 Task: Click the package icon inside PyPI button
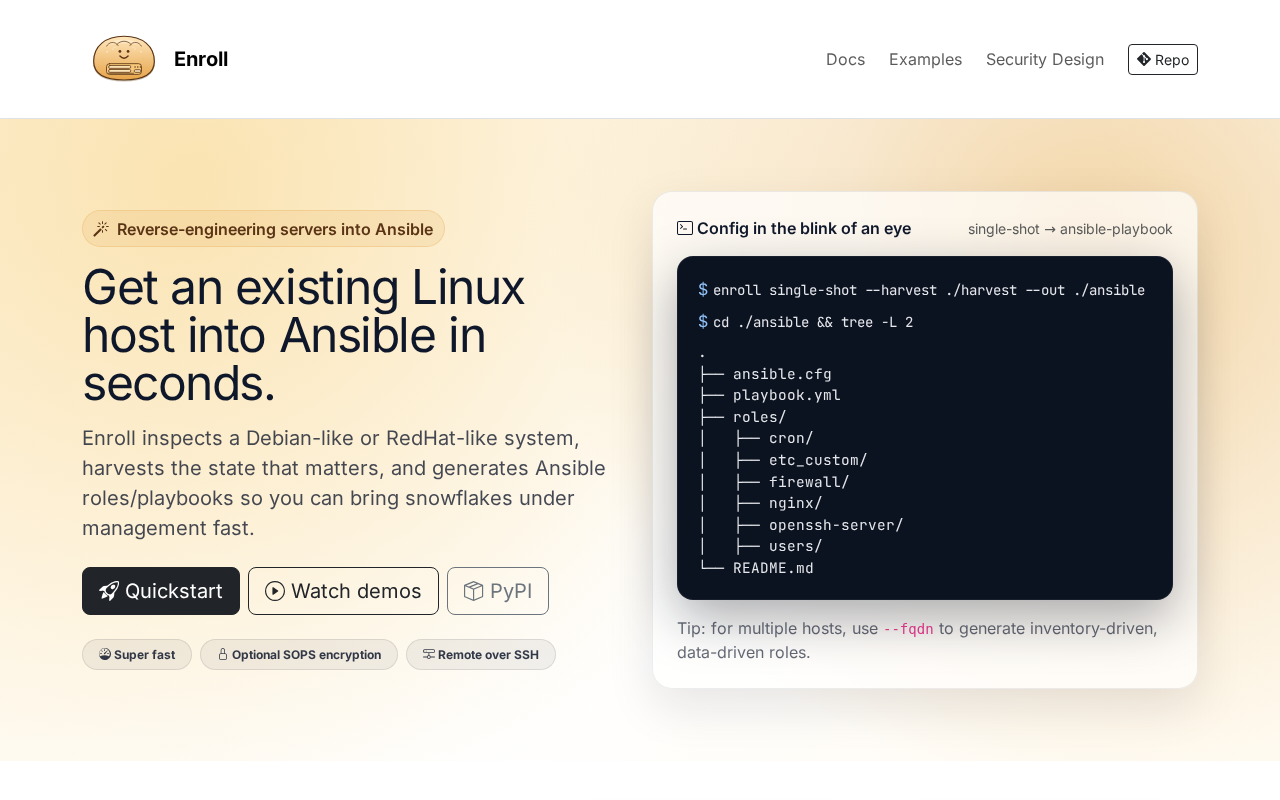[471, 591]
